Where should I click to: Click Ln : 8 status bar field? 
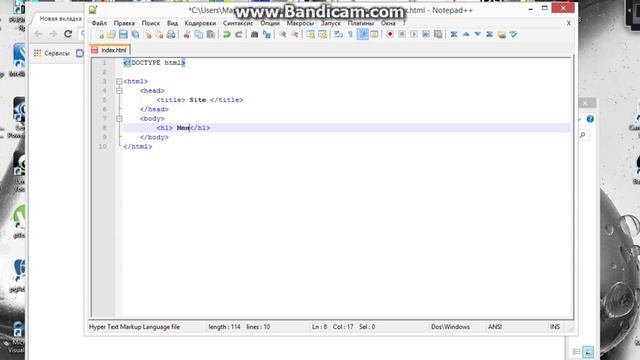319,327
